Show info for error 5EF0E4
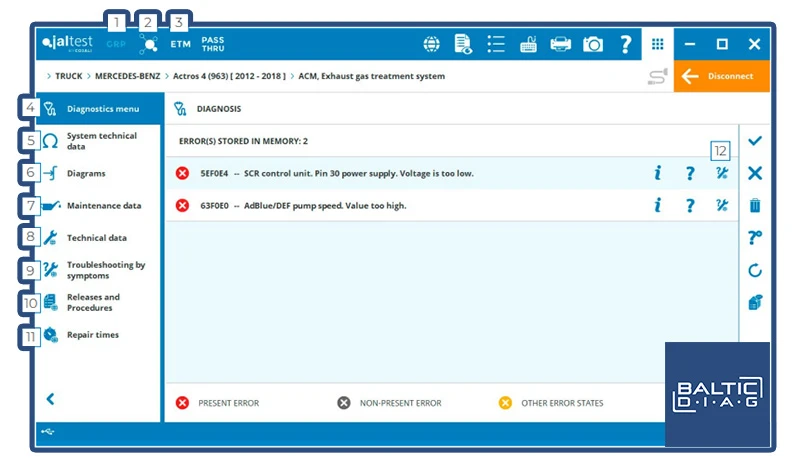Screen dimensions: 800x472 [x=658, y=173]
